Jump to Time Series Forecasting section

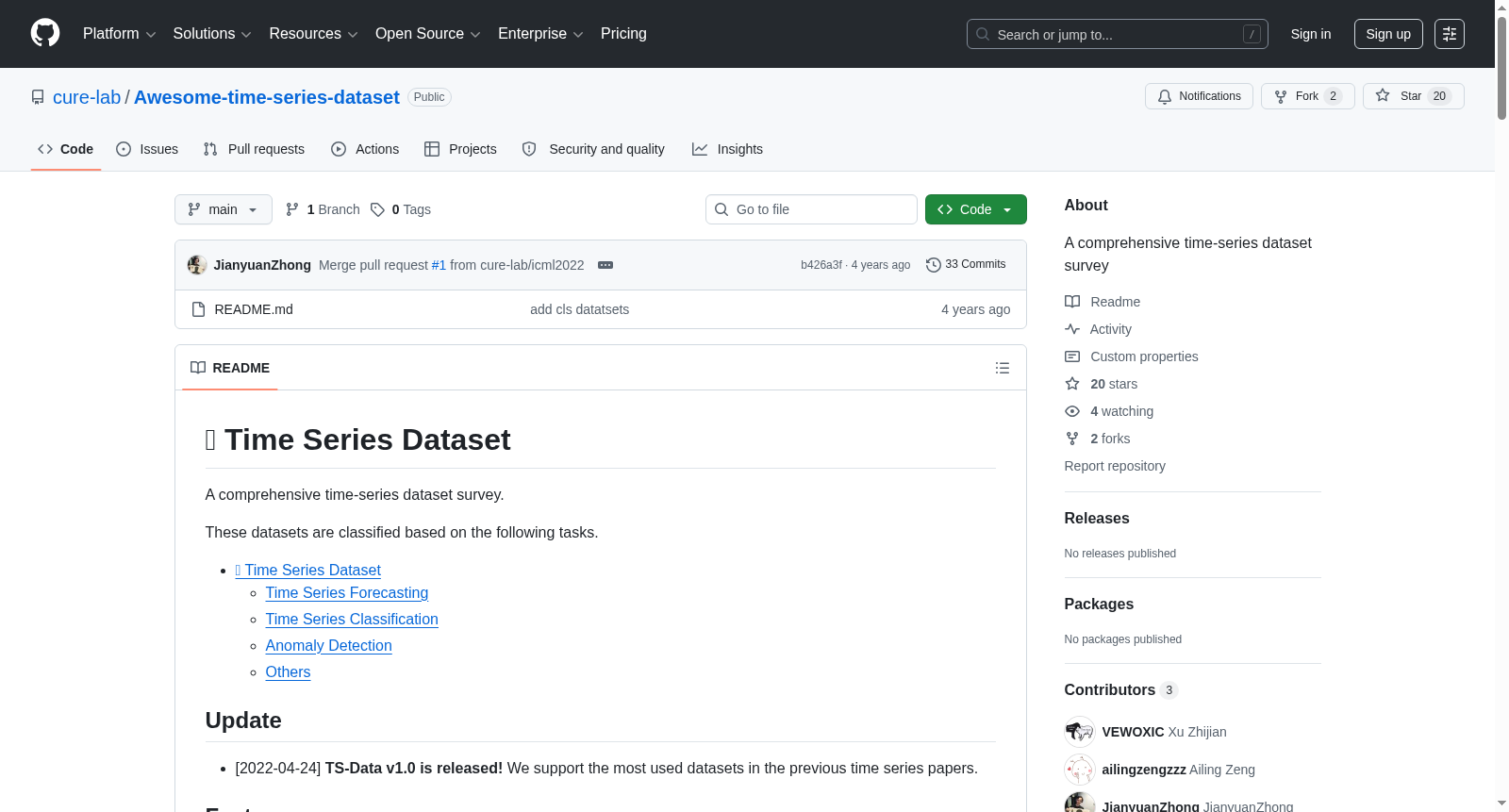[x=347, y=592]
